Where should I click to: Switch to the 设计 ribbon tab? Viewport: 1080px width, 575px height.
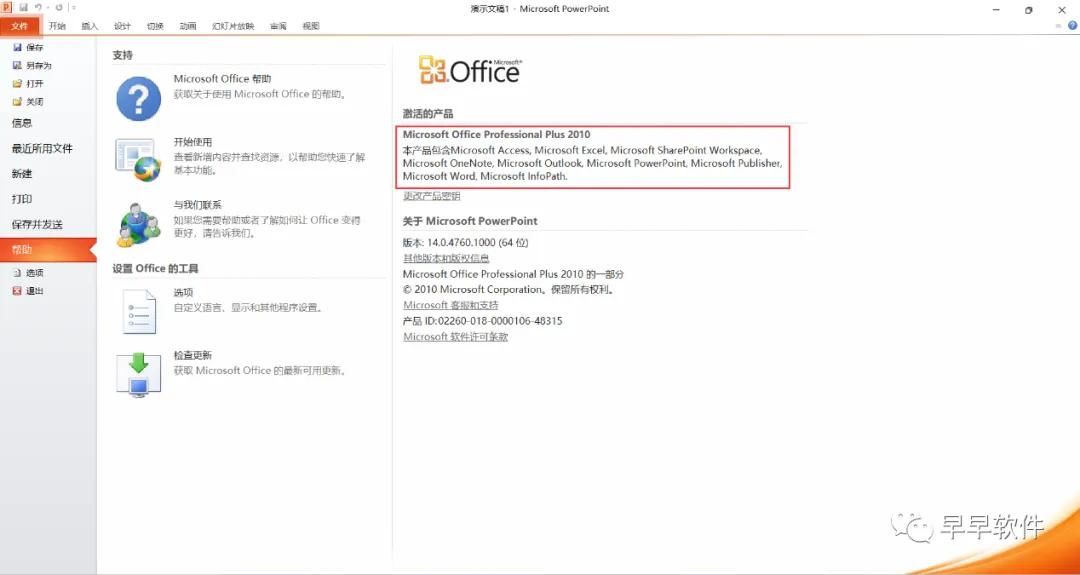[x=123, y=26]
